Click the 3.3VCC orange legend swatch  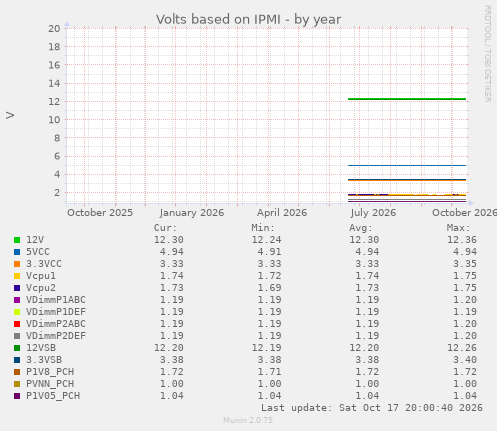17,264
